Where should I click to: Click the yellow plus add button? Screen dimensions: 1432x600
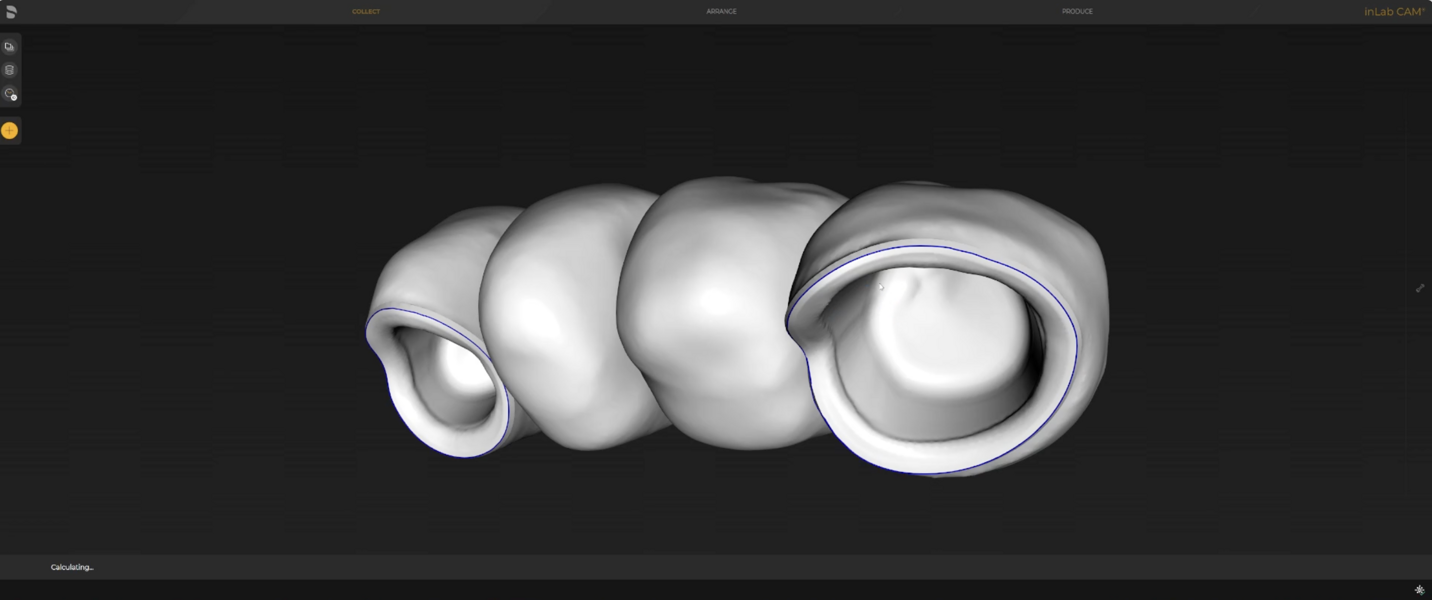pyautogui.click(x=10, y=130)
